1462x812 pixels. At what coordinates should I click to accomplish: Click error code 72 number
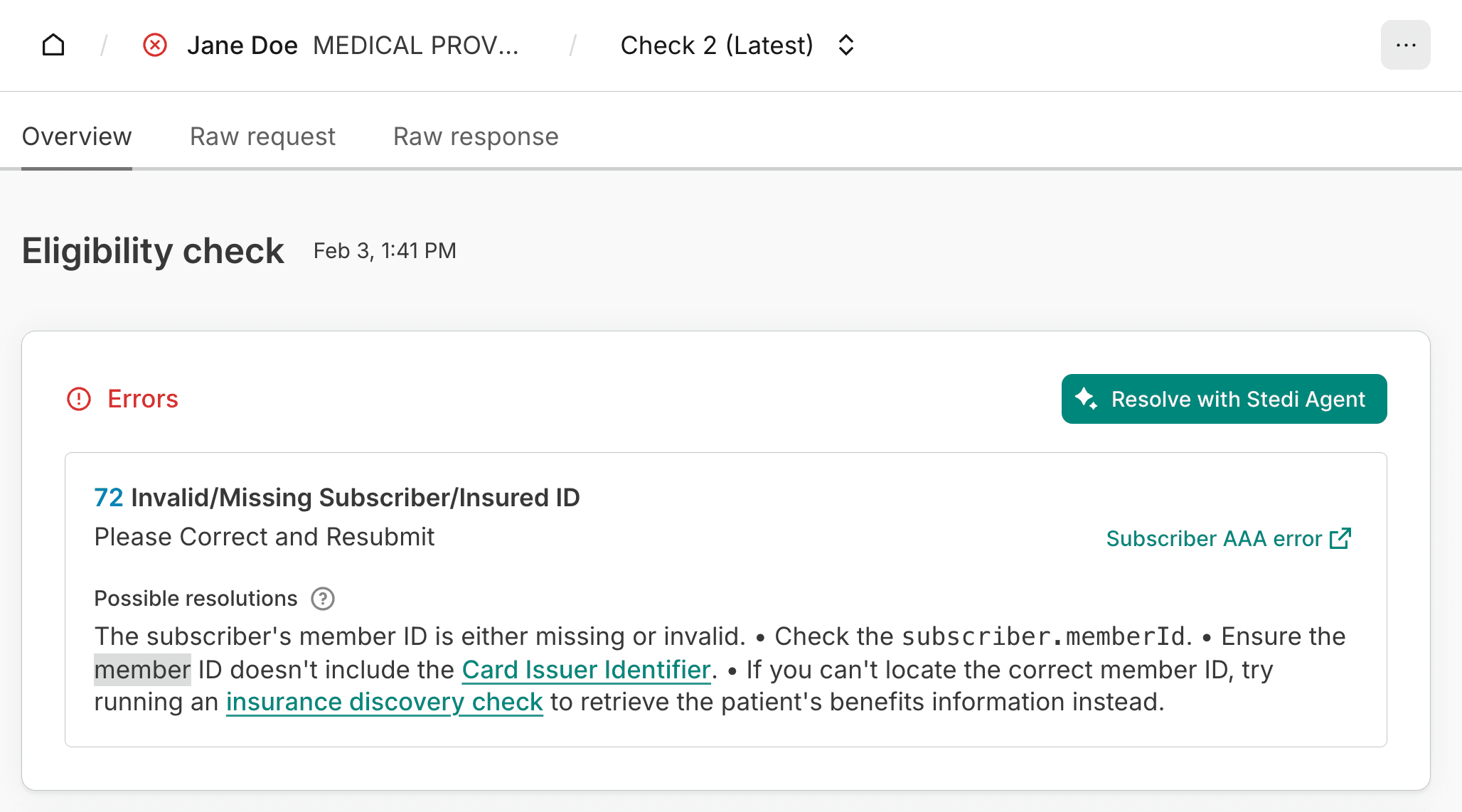(x=109, y=498)
